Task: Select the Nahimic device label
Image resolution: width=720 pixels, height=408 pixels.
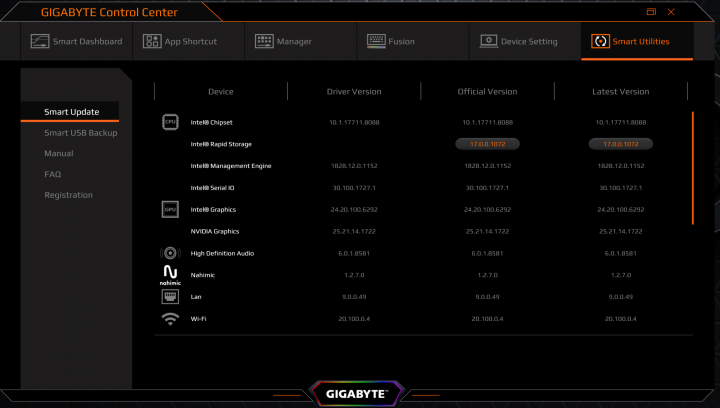Action: pyautogui.click(x=202, y=275)
